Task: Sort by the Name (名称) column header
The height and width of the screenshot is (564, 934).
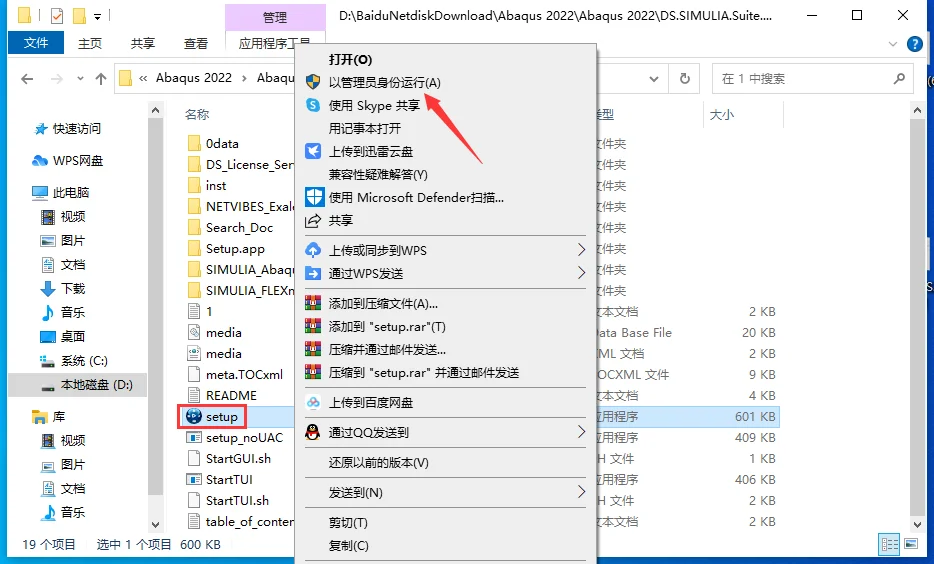Action: coord(197,114)
